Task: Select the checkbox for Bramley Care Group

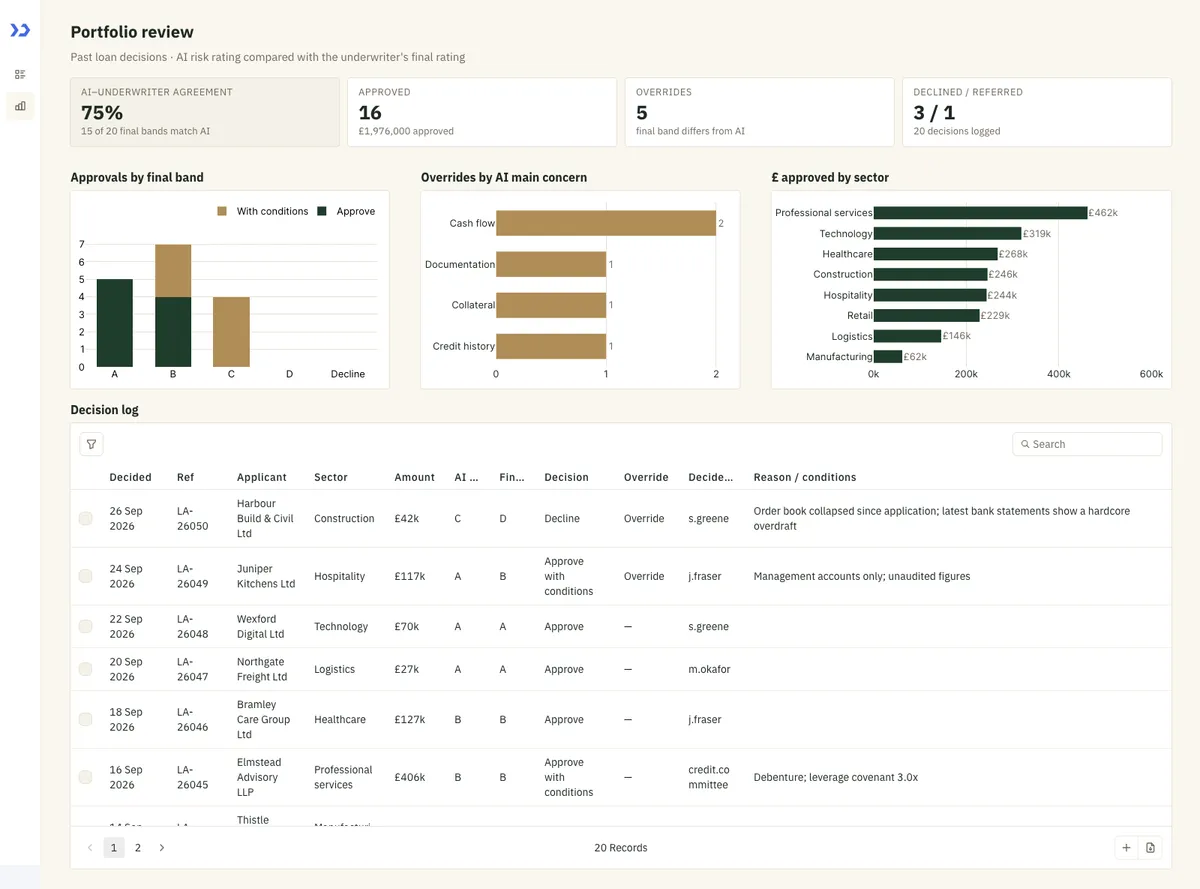Action: [86, 719]
